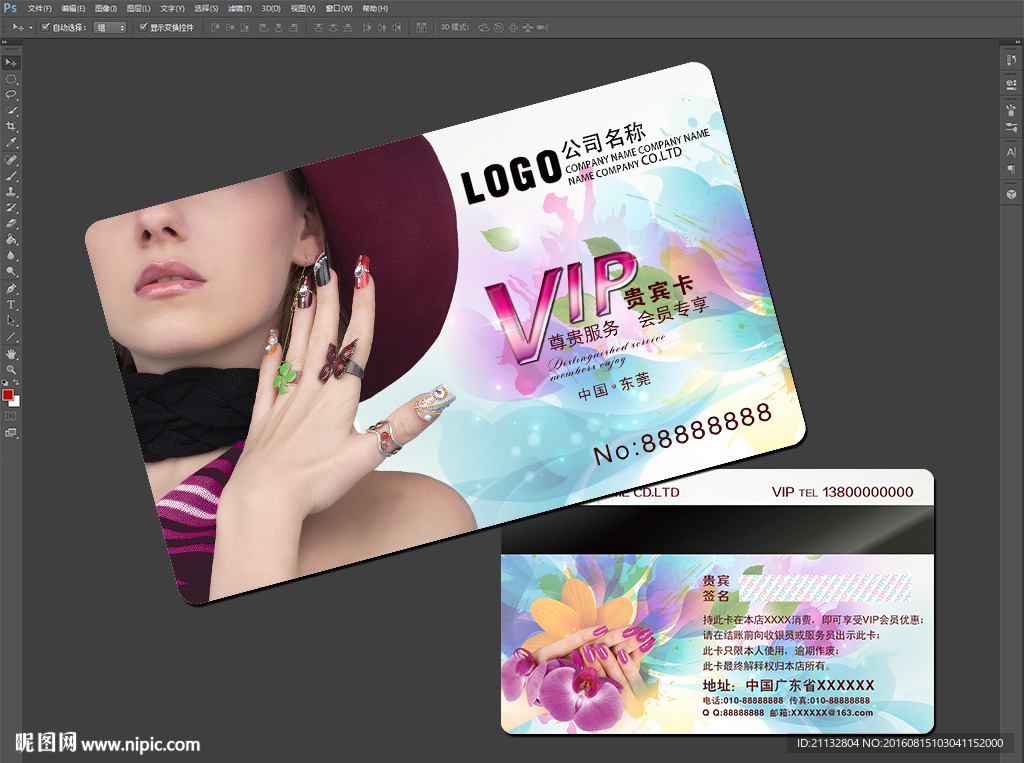Open the Move tool preset picker arrow
Viewport: 1024px width, 763px height.
[31, 27]
